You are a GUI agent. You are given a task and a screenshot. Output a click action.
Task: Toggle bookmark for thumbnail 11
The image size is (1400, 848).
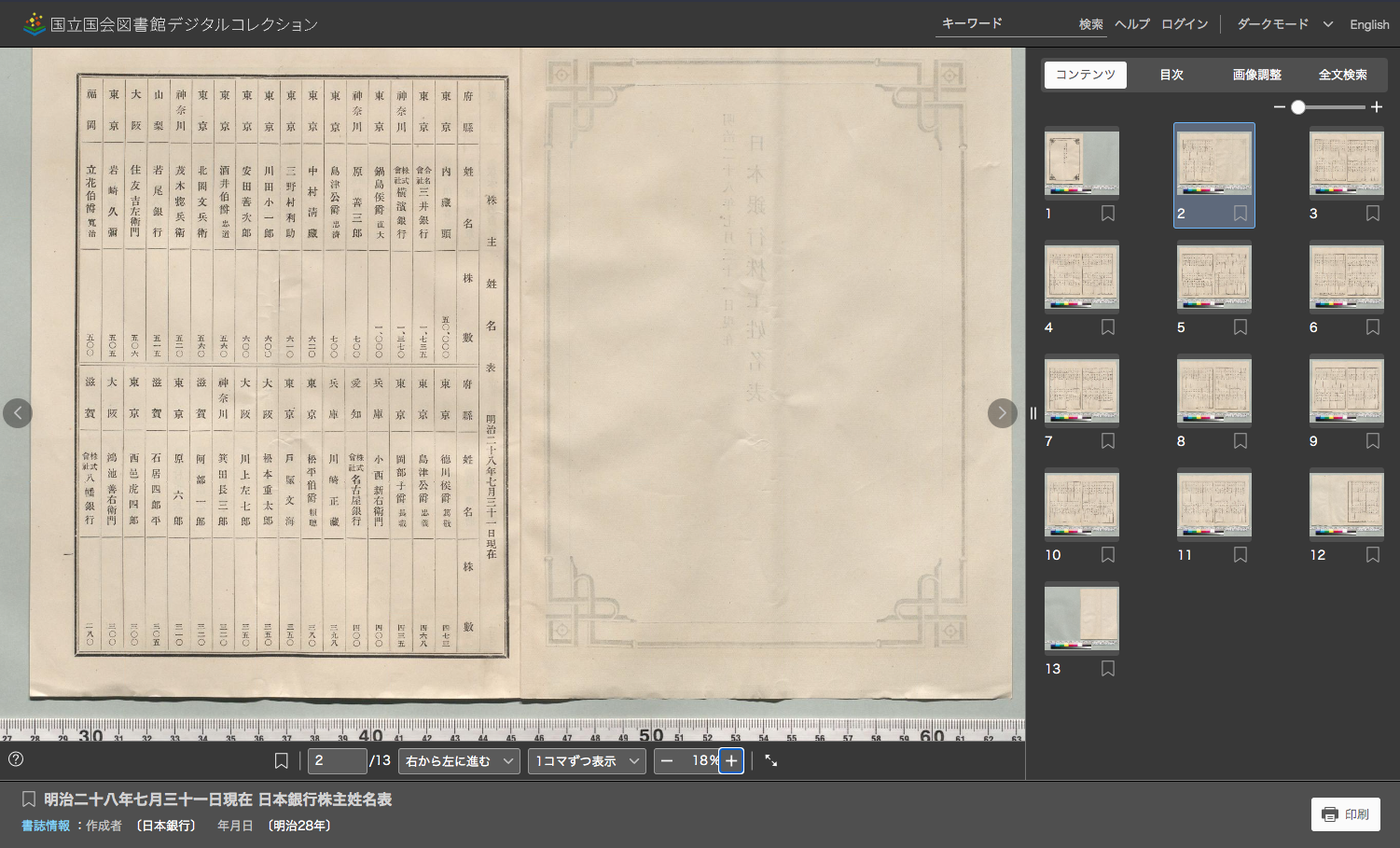point(1241,555)
